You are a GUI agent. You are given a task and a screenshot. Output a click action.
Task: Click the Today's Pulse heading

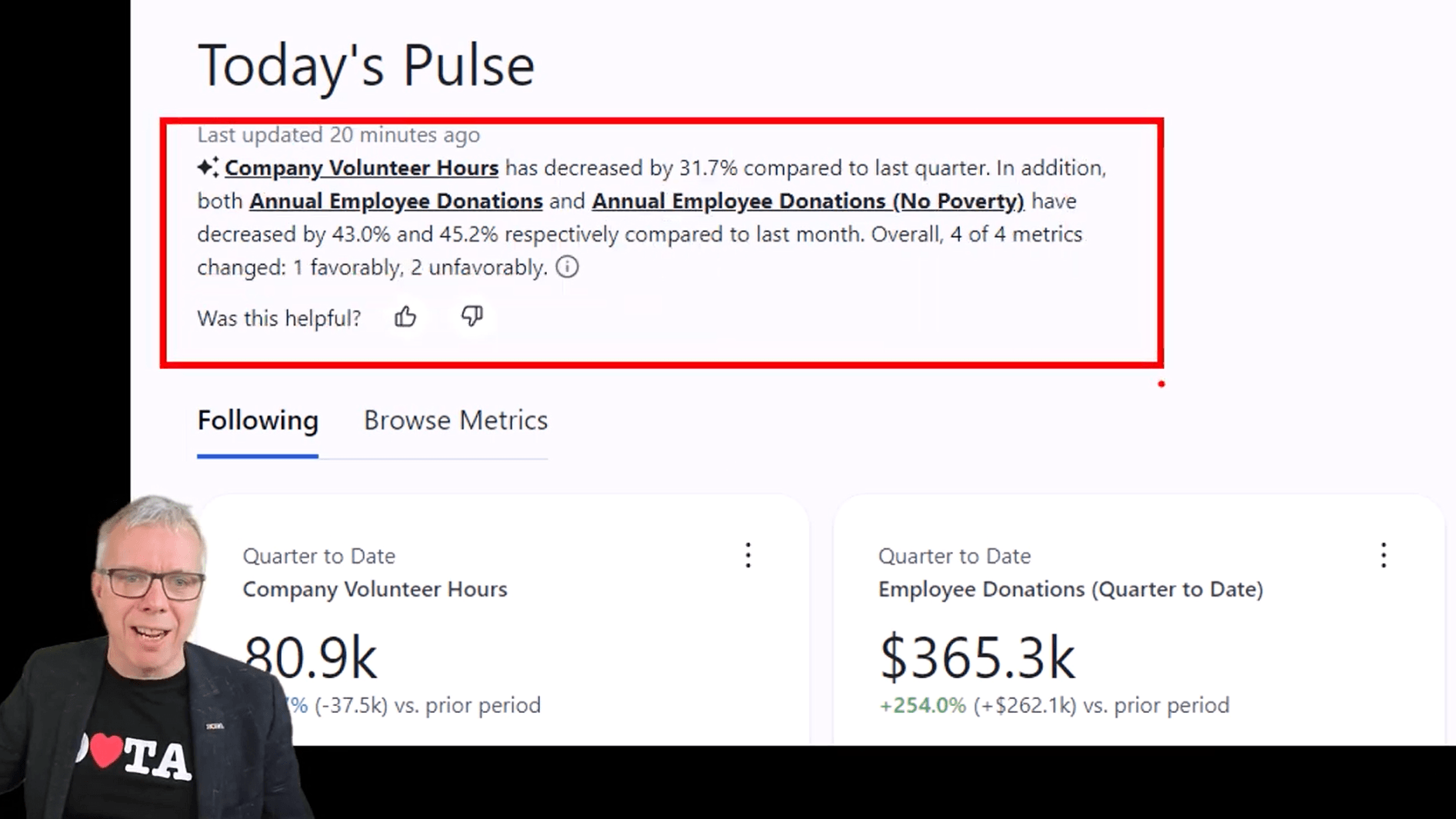[366, 65]
